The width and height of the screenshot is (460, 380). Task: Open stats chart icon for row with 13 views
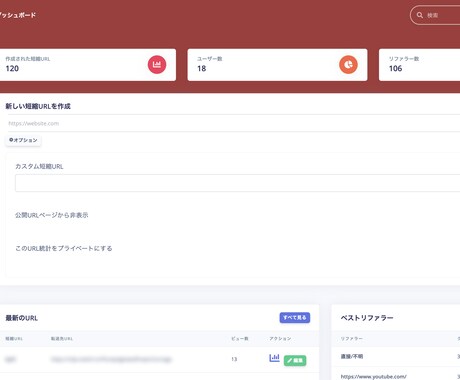274,358
